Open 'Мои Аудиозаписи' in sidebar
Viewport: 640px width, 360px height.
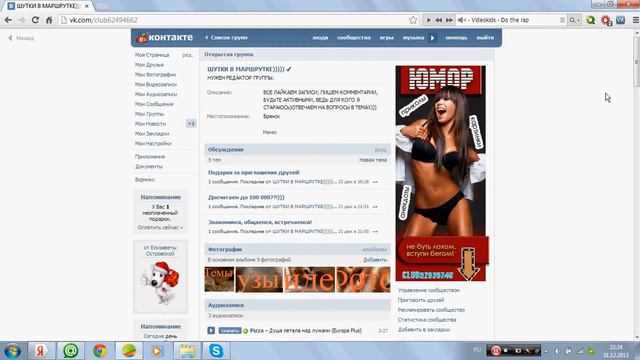156,94
